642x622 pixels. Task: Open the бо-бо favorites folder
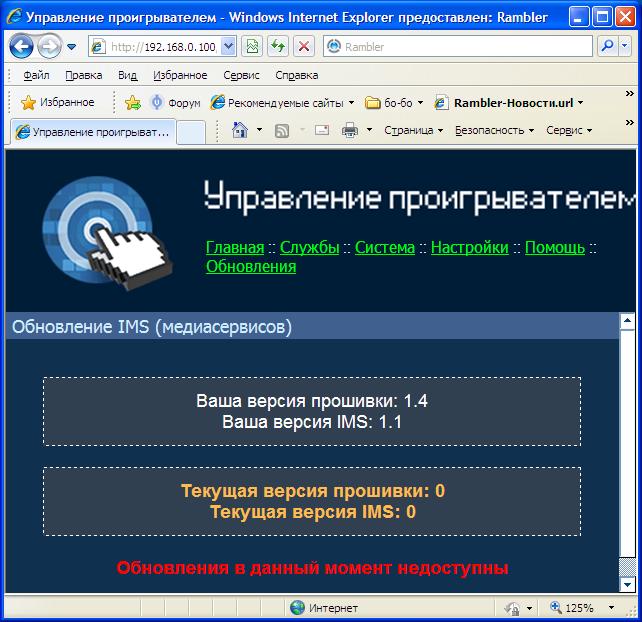pos(393,102)
